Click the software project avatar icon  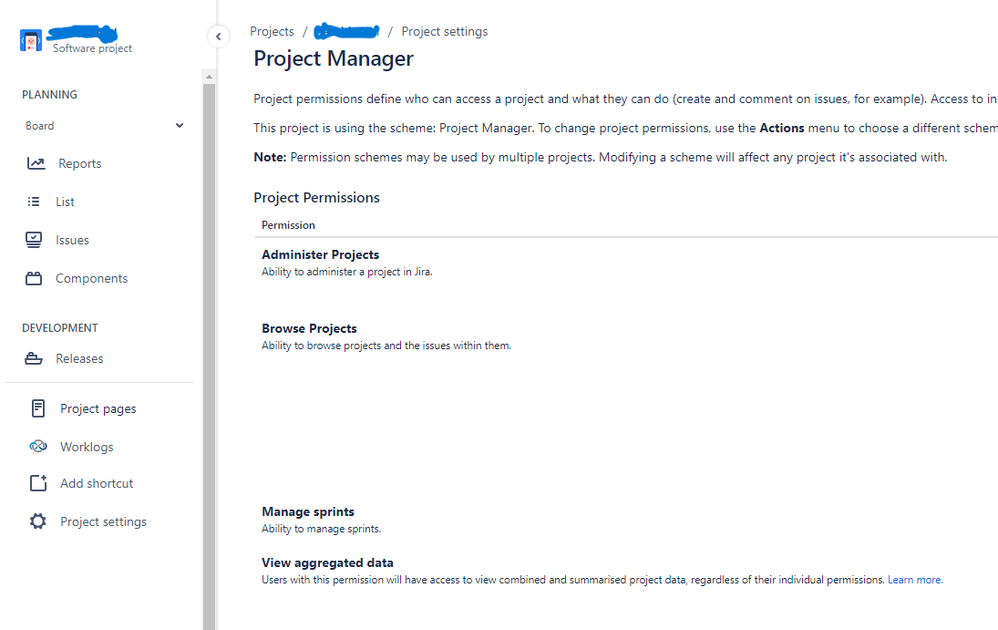[31, 40]
